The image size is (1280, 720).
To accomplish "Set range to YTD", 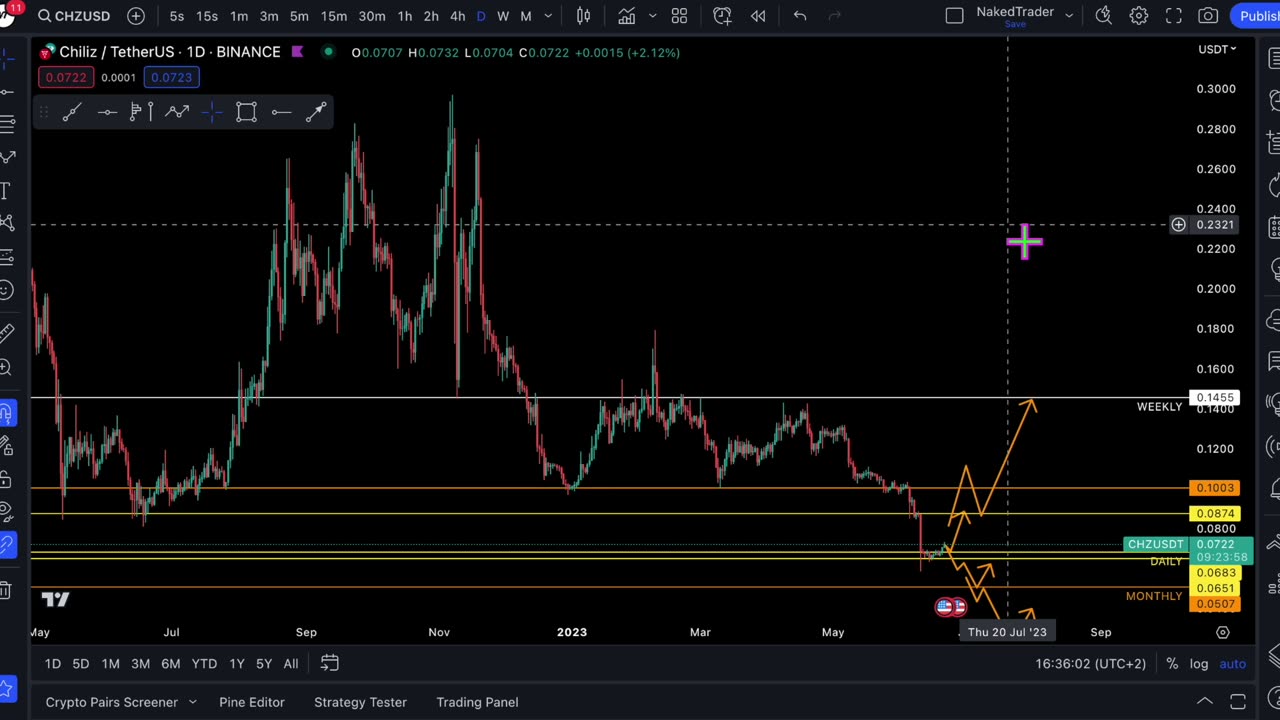I will click(x=204, y=664).
